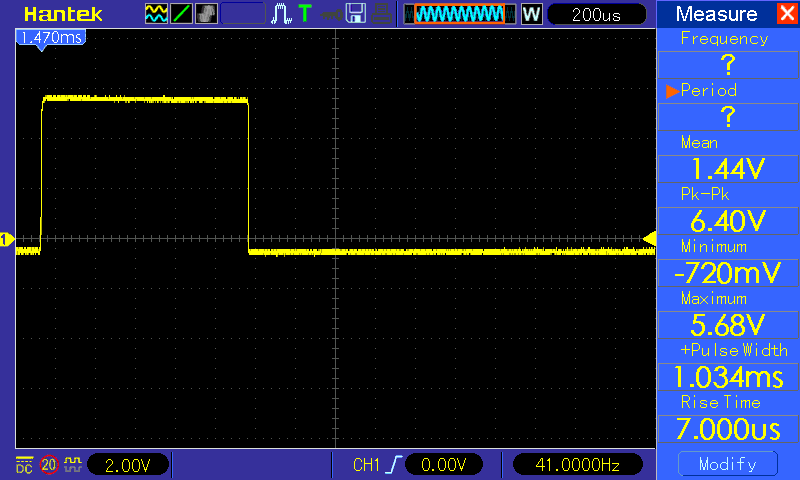Viewport: 800px width, 480px height.
Task: Click the green T trigger status icon
Action: 304,14
